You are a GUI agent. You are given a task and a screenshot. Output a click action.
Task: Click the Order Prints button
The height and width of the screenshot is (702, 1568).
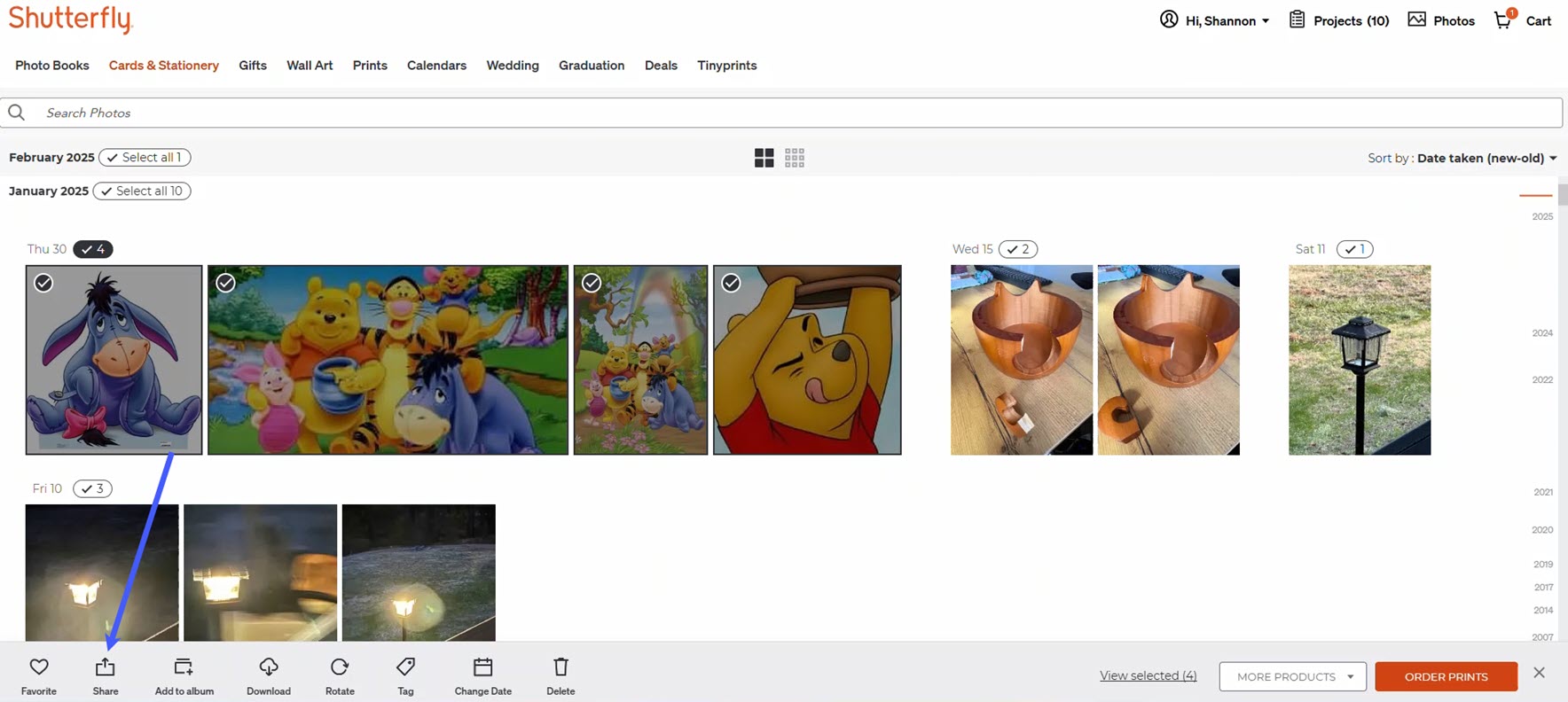pyautogui.click(x=1446, y=676)
